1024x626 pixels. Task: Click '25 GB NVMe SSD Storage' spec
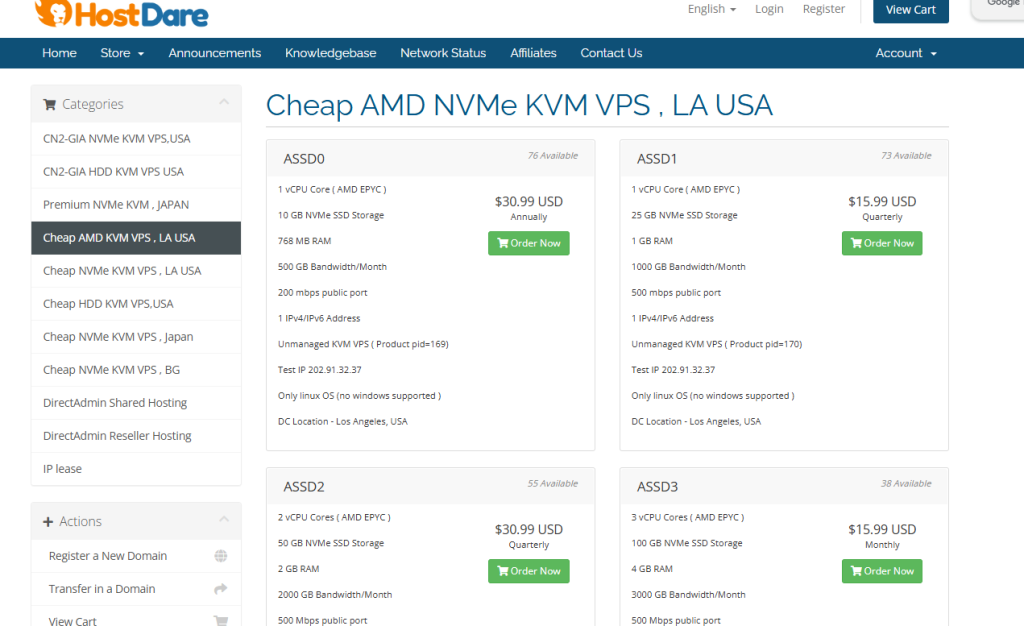pyautogui.click(x=684, y=215)
